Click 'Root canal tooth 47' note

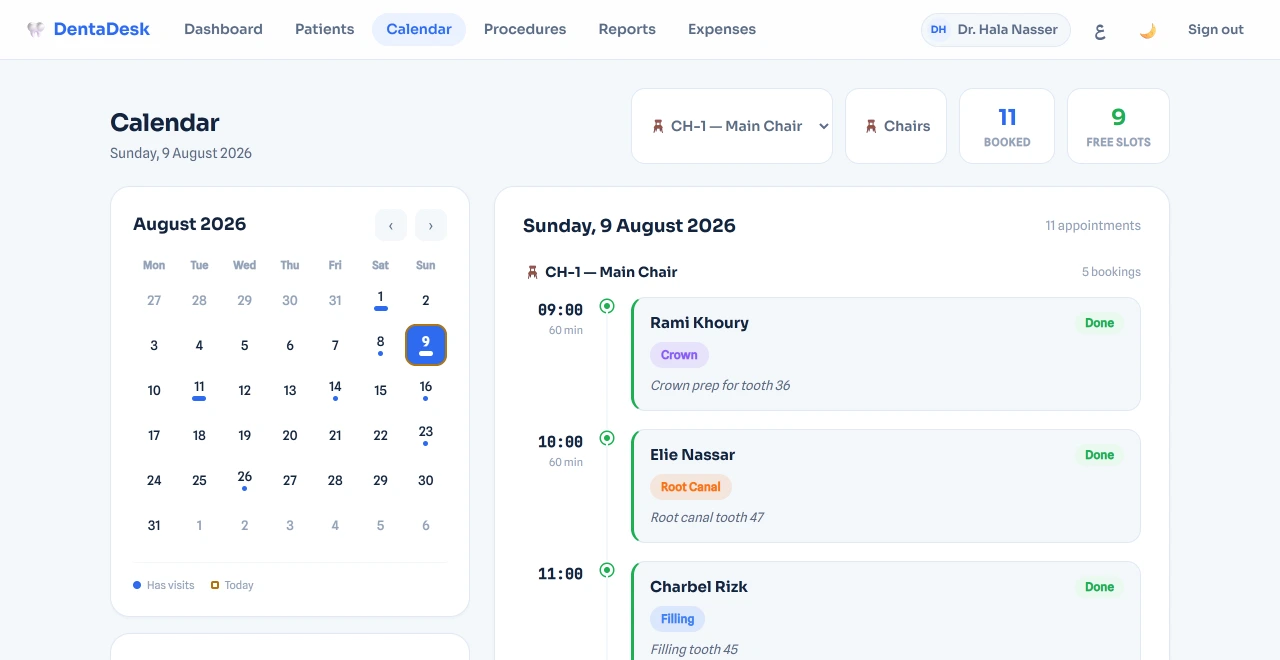pyautogui.click(x=707, y=517)
